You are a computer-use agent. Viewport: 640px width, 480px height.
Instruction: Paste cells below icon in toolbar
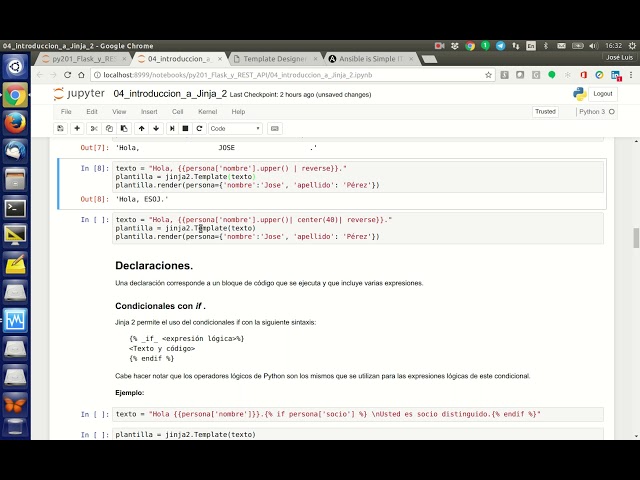[x=124, y=129]
